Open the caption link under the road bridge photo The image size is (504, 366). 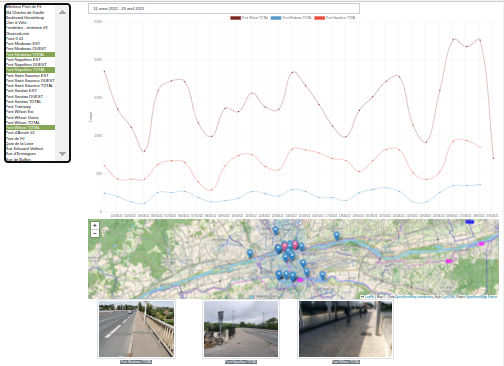click(136, 362)
